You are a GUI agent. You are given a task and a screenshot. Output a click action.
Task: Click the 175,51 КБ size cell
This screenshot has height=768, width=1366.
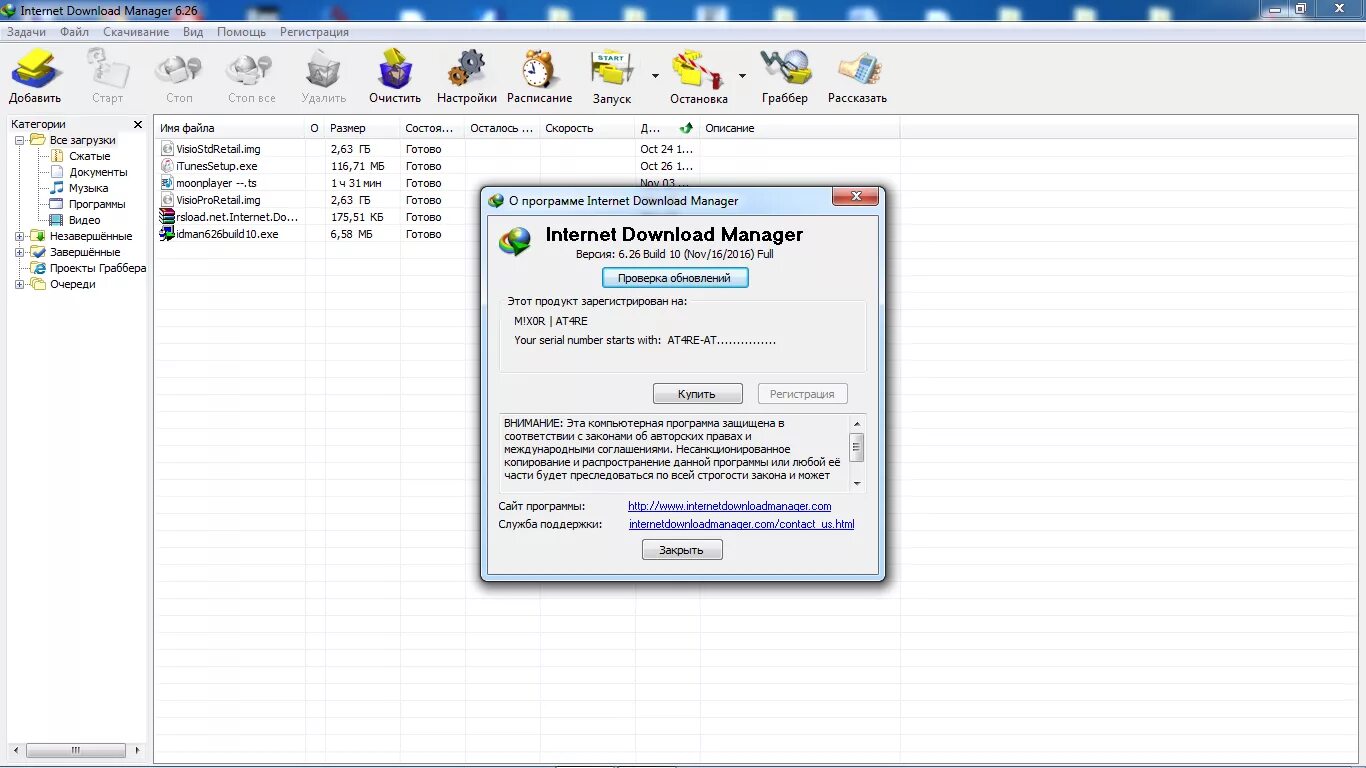tap(357, 217)
